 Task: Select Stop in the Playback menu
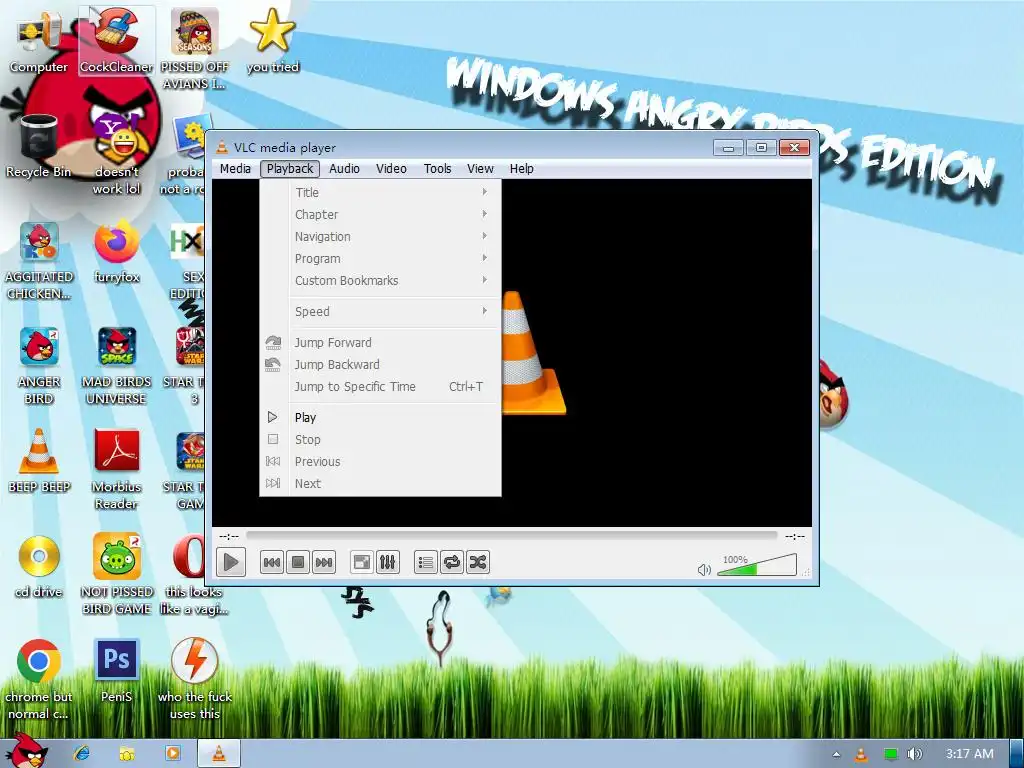pyautogui.click(x=381, y=440)
